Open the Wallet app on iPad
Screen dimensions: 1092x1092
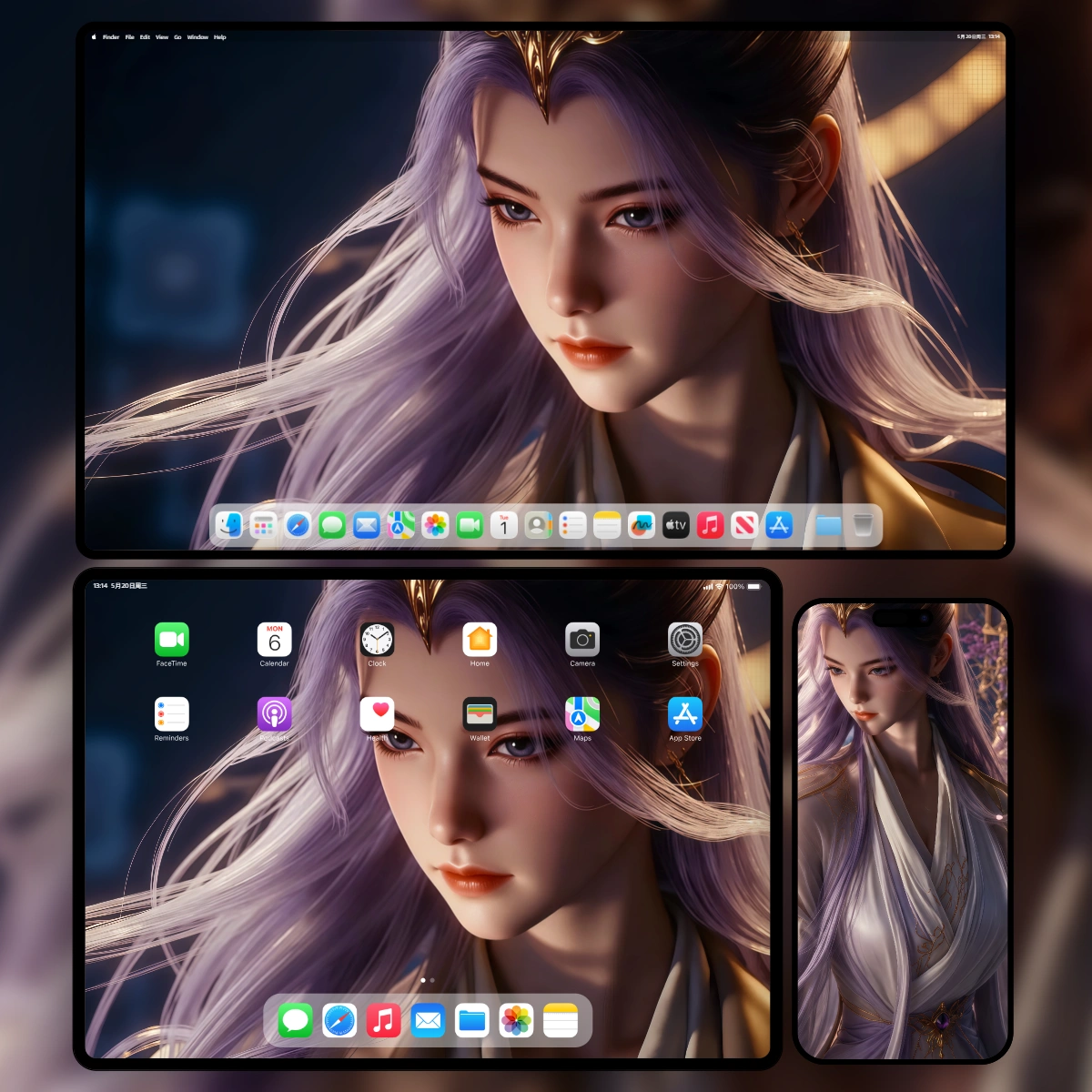click(480, 714)
